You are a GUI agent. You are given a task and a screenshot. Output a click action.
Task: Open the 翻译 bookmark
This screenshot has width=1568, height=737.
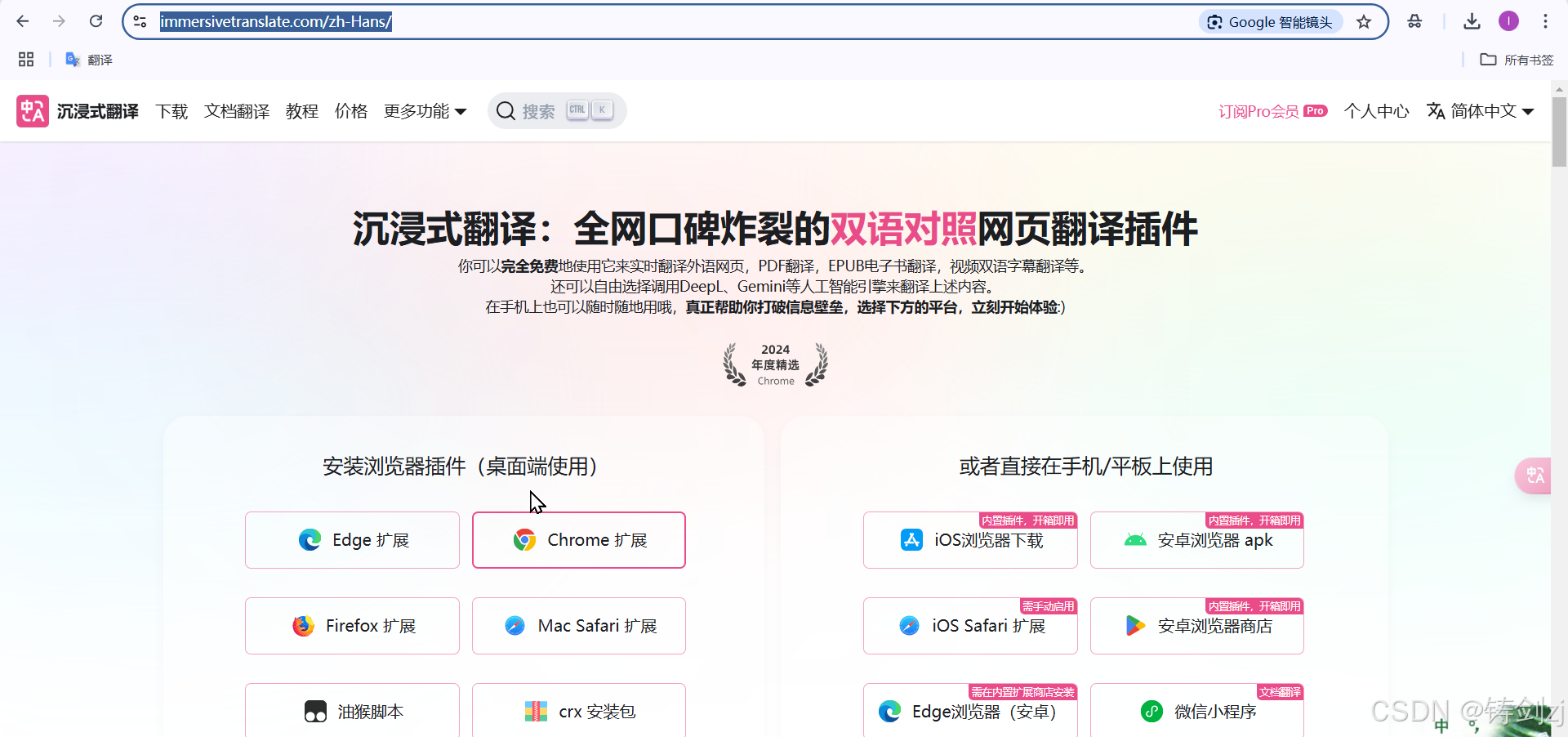click(x=89, y=60)
